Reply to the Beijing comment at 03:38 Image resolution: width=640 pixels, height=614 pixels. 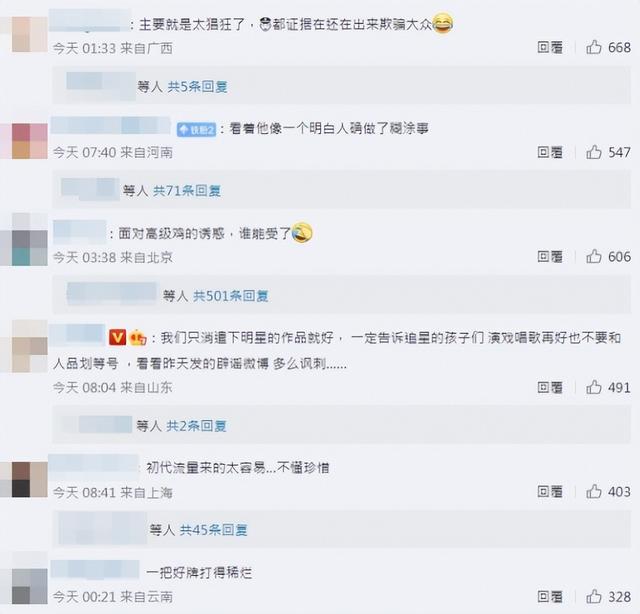[x=550, y=257]
